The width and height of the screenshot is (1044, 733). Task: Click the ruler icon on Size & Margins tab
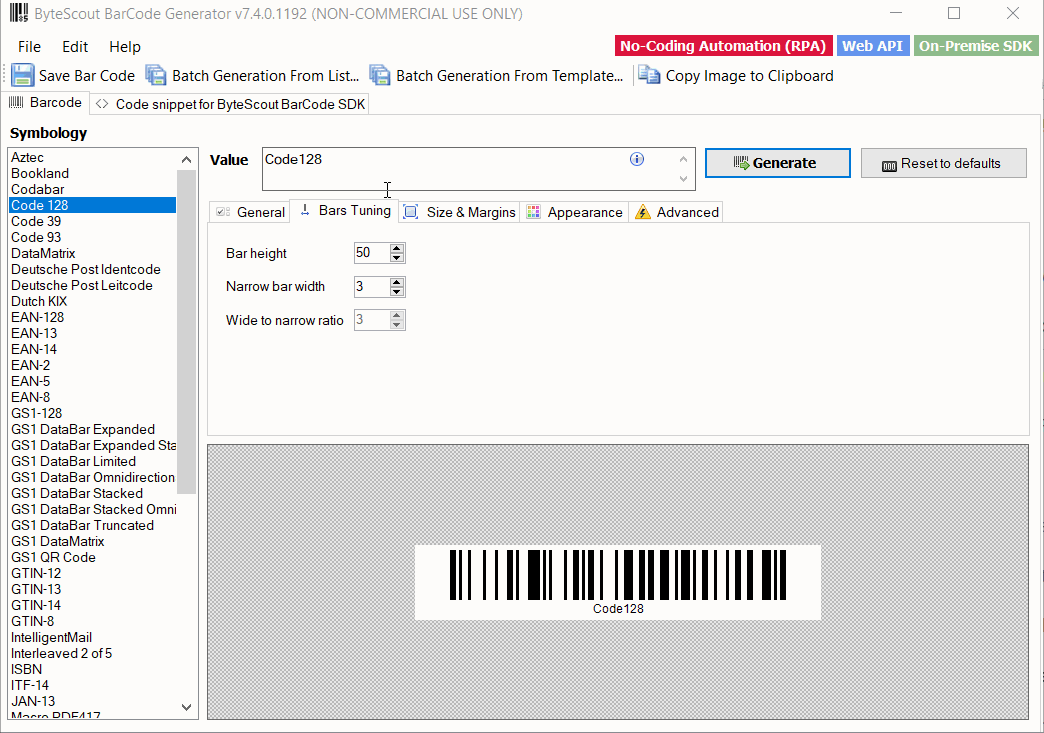(x=410, y=212)
